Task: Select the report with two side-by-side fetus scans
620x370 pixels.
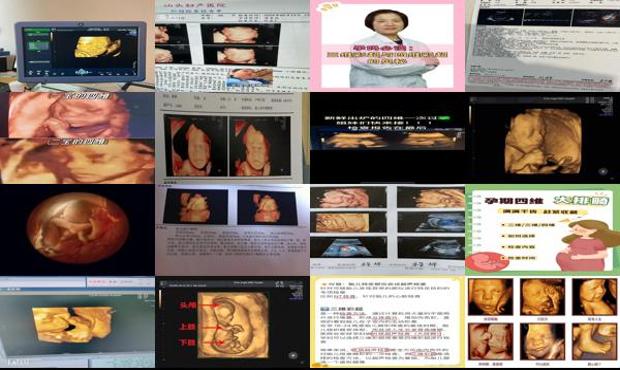Action: click(232, 138)
